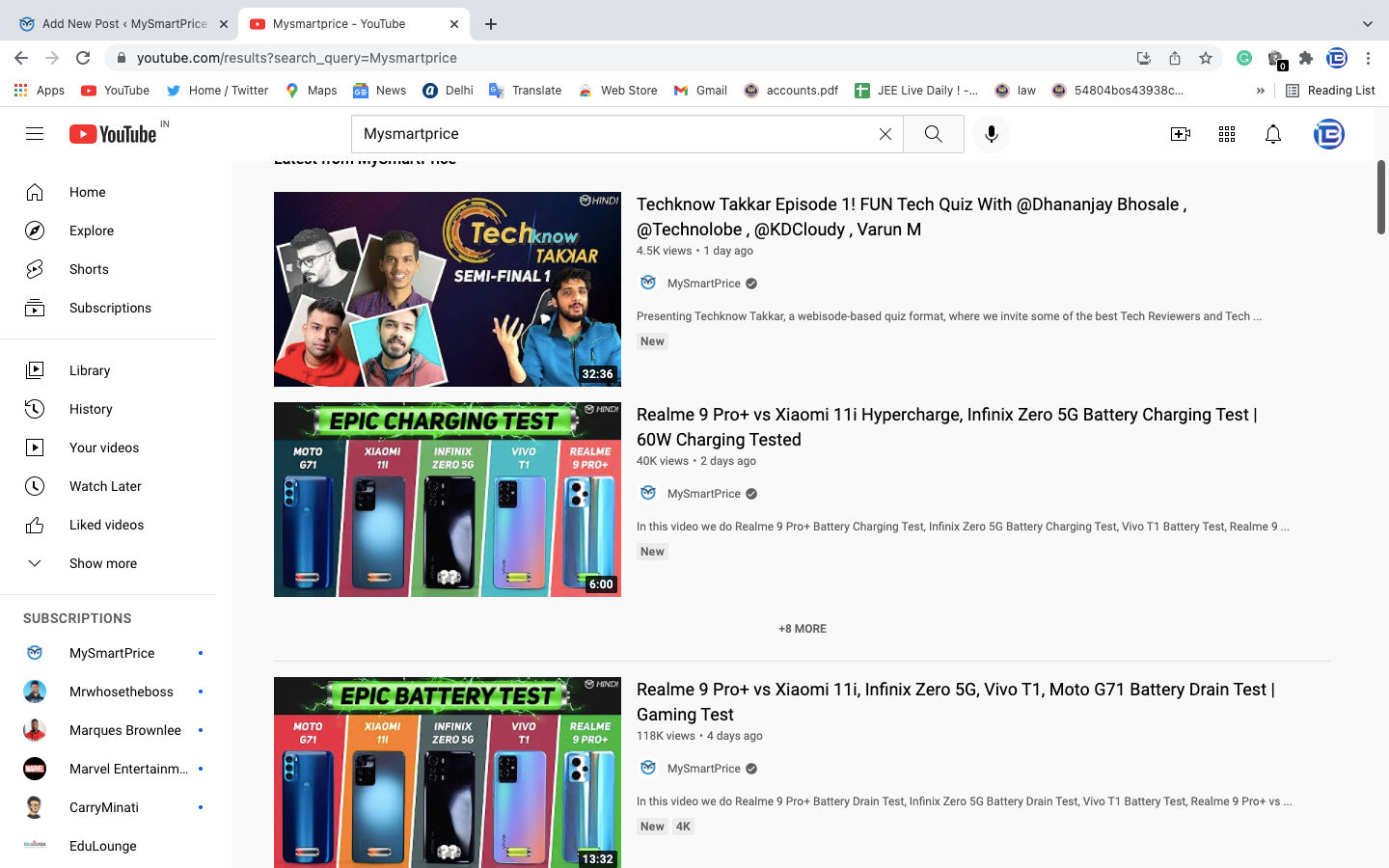Play Epic Charging Test video thumbnail
Viewport: 1389px width, 868px height.
click(448, 500)
